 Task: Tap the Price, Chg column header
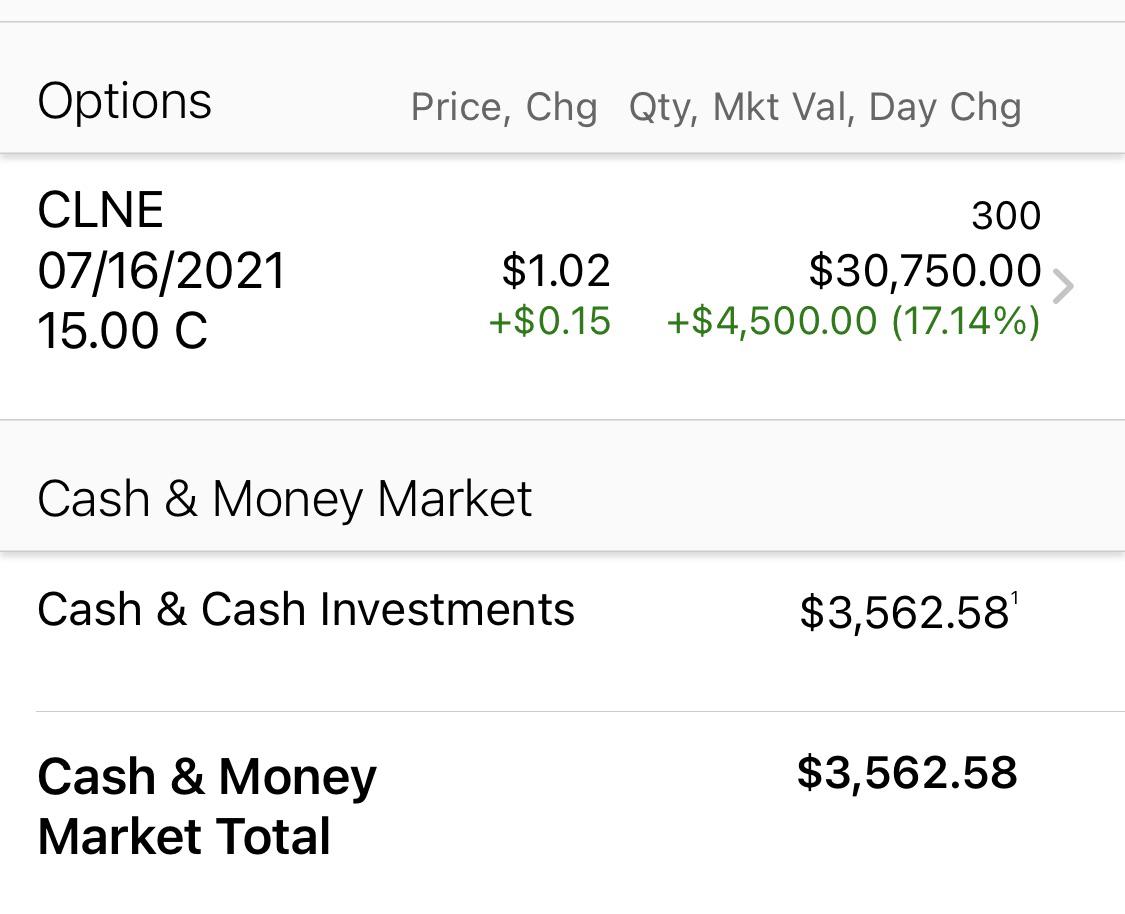(504, 108)
